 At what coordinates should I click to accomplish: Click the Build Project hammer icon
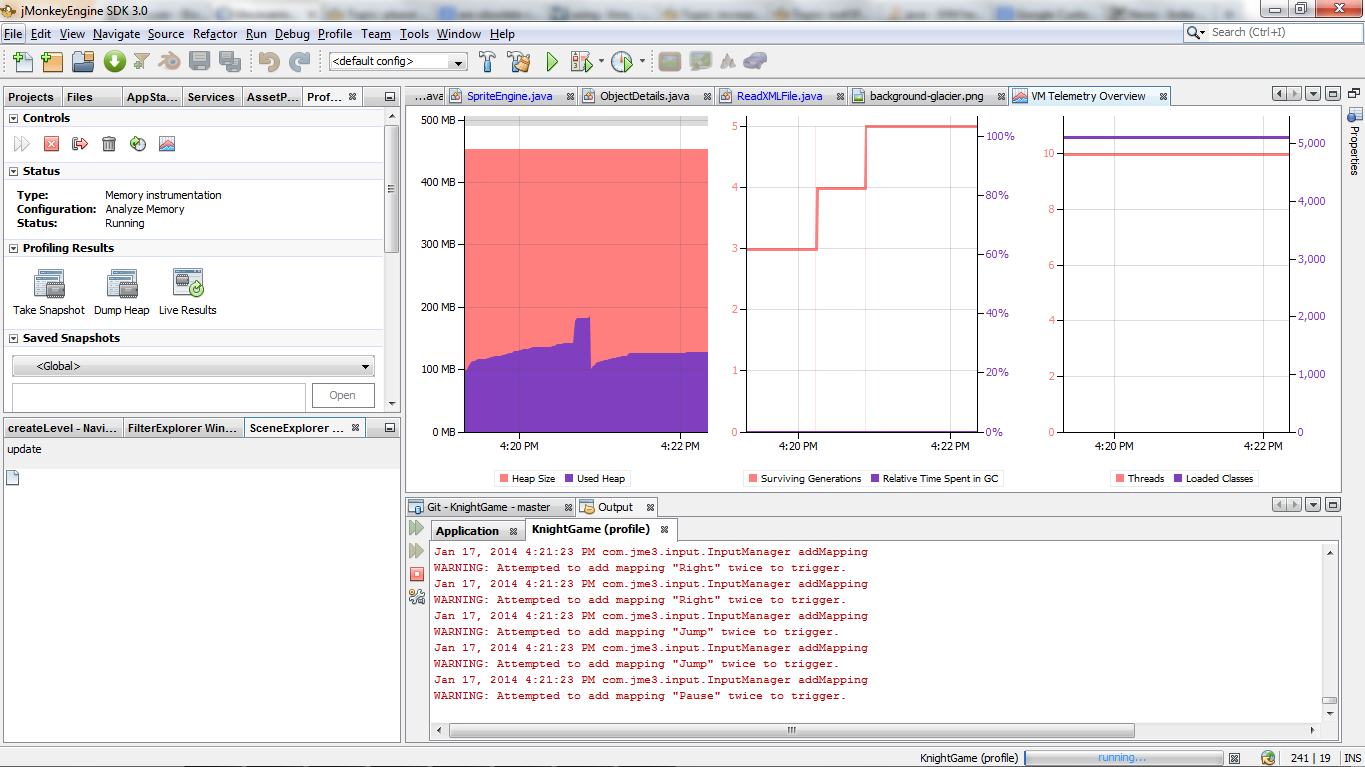488,61
